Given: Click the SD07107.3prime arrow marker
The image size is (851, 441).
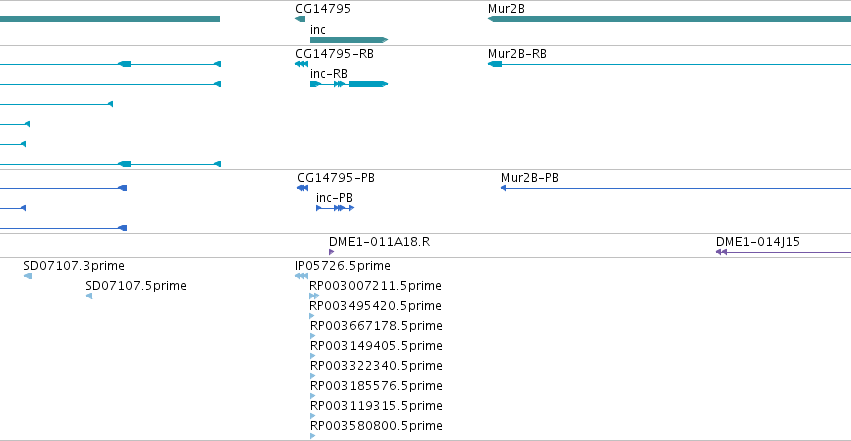Looking at the screenshot, I should 28,276.
